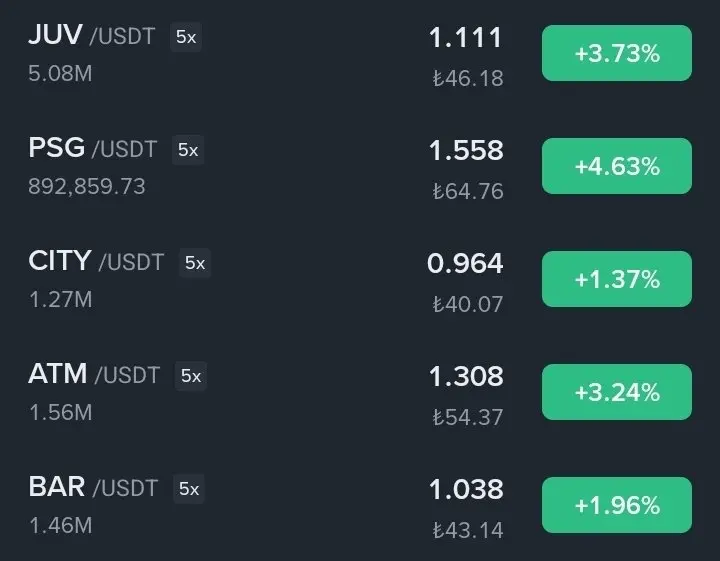
Task: Tap the +4.63% change button for PSG
Action: (x=617, y=166)
